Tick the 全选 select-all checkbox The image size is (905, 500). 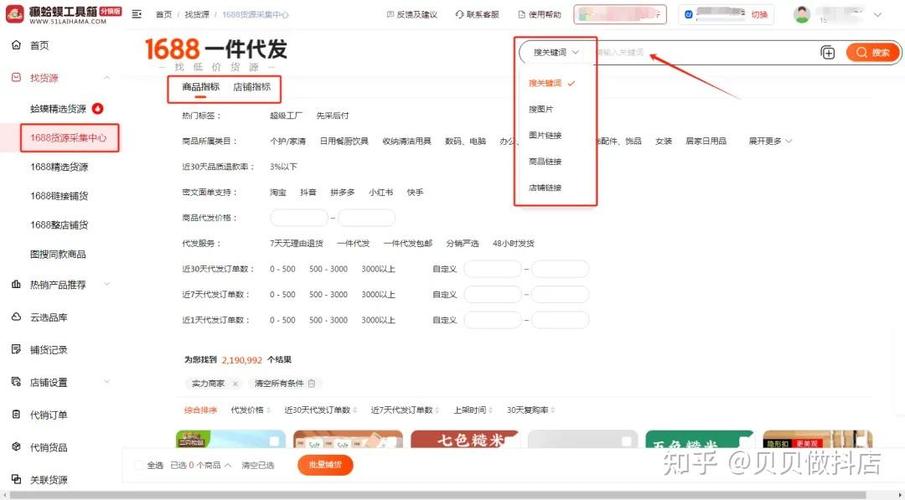click(139, 465)
